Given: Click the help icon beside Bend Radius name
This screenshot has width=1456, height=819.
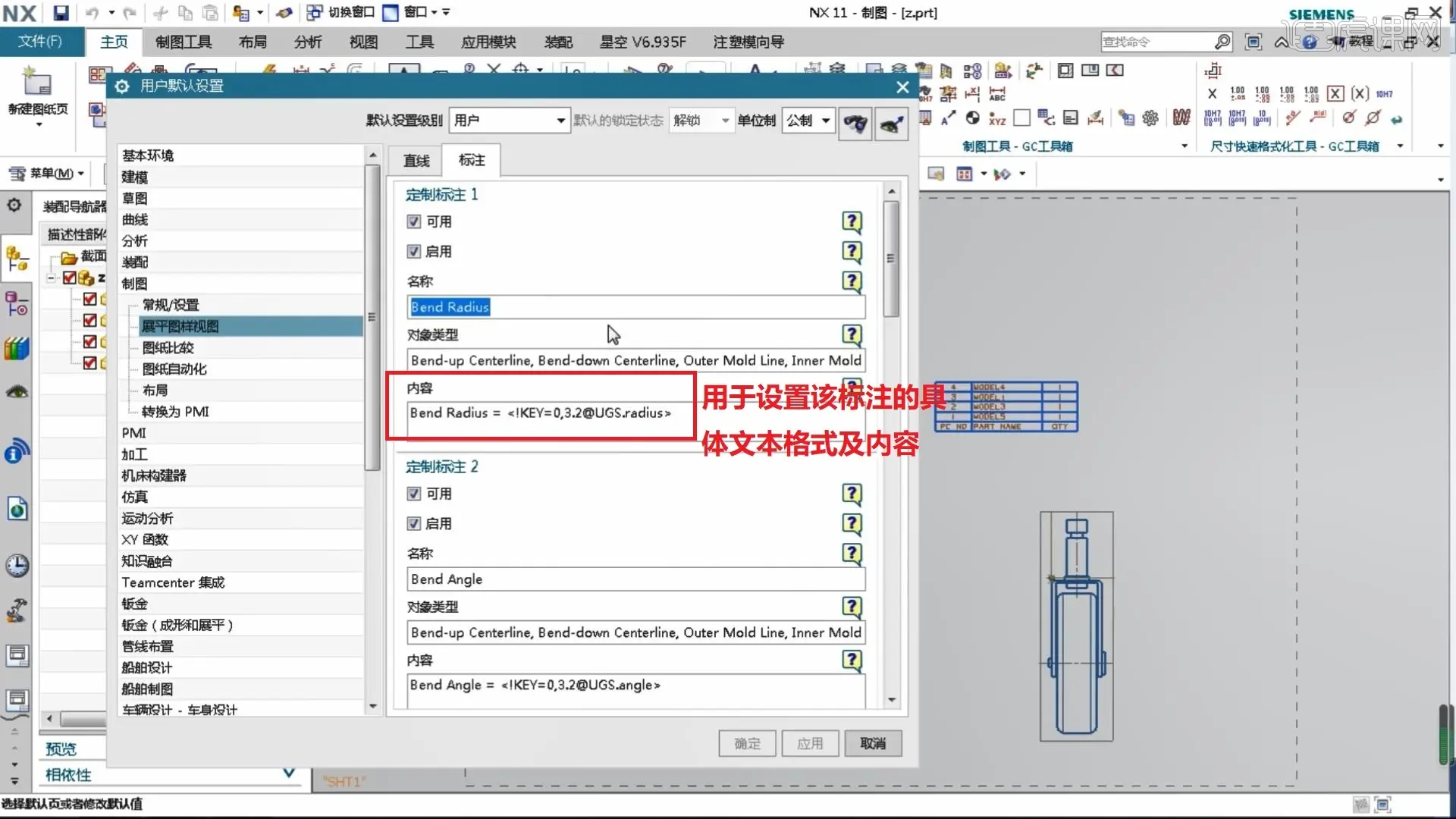Looking at the screenshot, I should [x=852, y=281].
